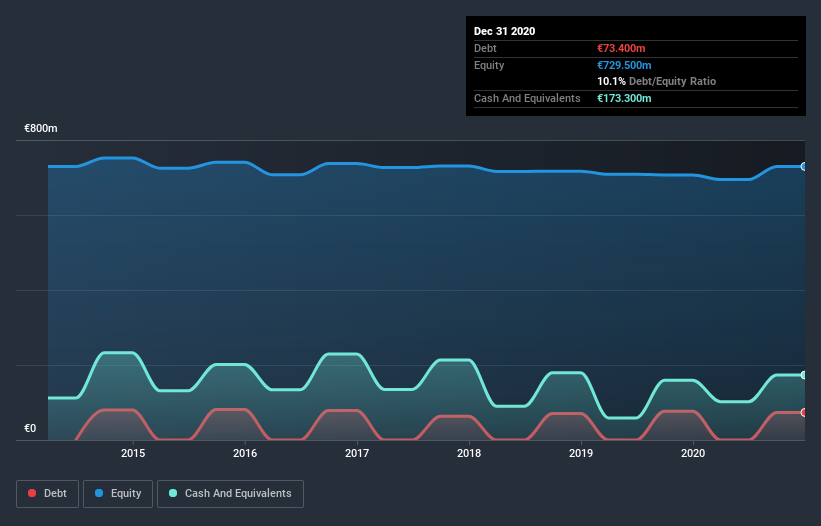Click the €173.300m cash value

[x=624, y=98]
